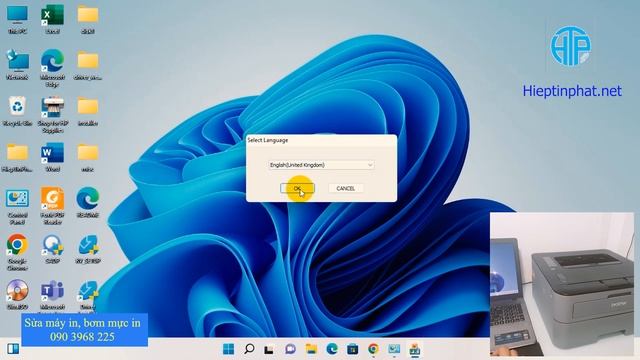
Task: Open the Widgets button on the taskbar
Action: point(13,349)
